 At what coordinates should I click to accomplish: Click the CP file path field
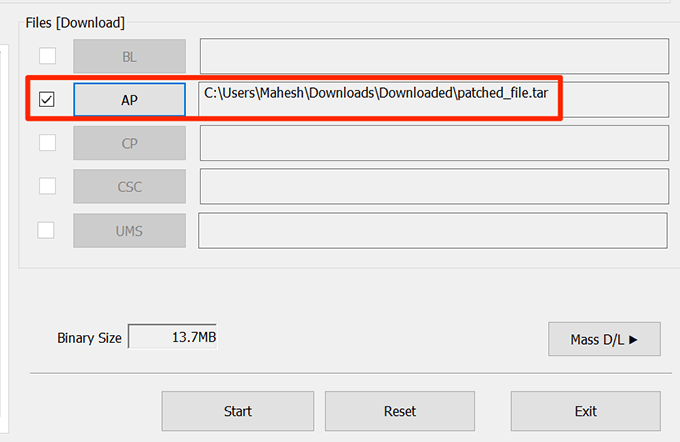(x=434, y=143)
